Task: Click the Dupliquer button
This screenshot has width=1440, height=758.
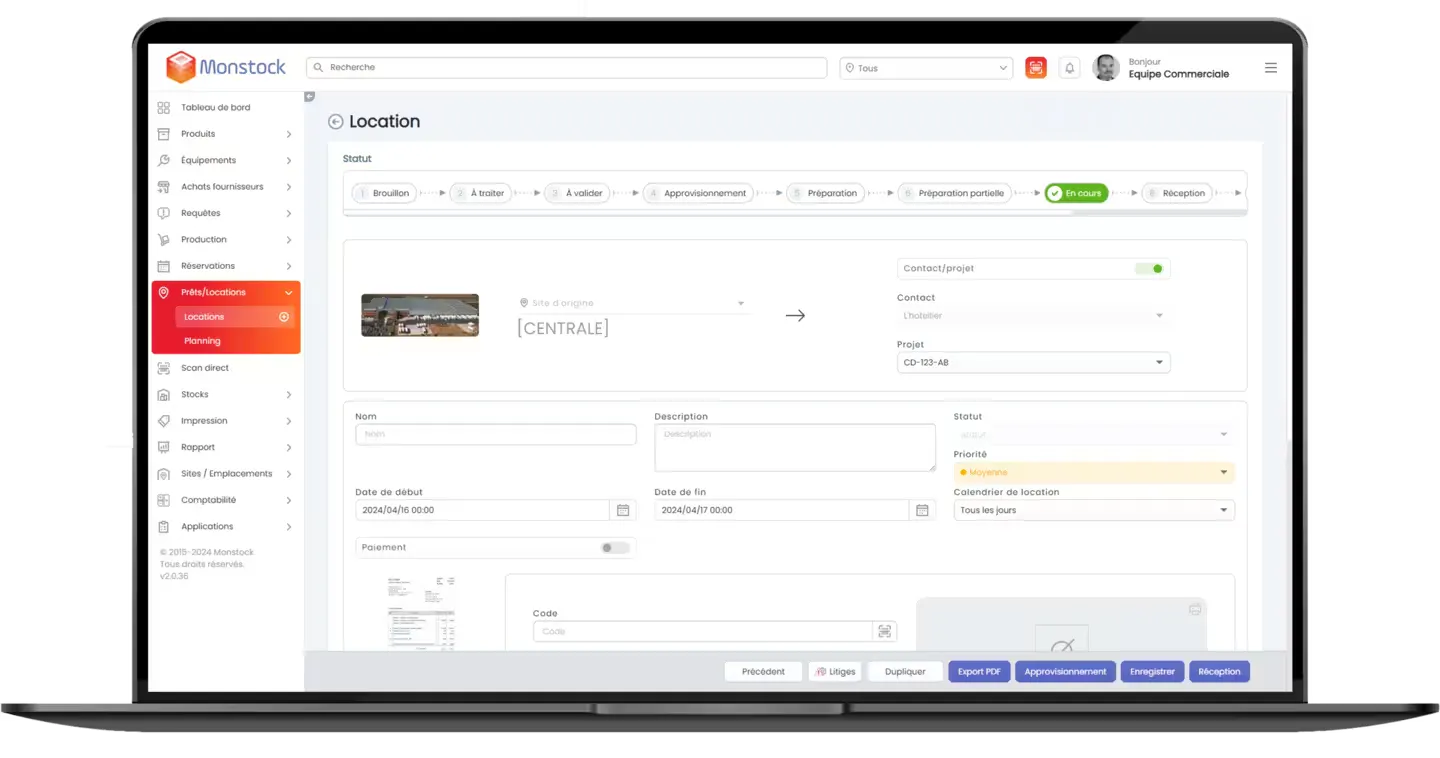Action: 905,672
